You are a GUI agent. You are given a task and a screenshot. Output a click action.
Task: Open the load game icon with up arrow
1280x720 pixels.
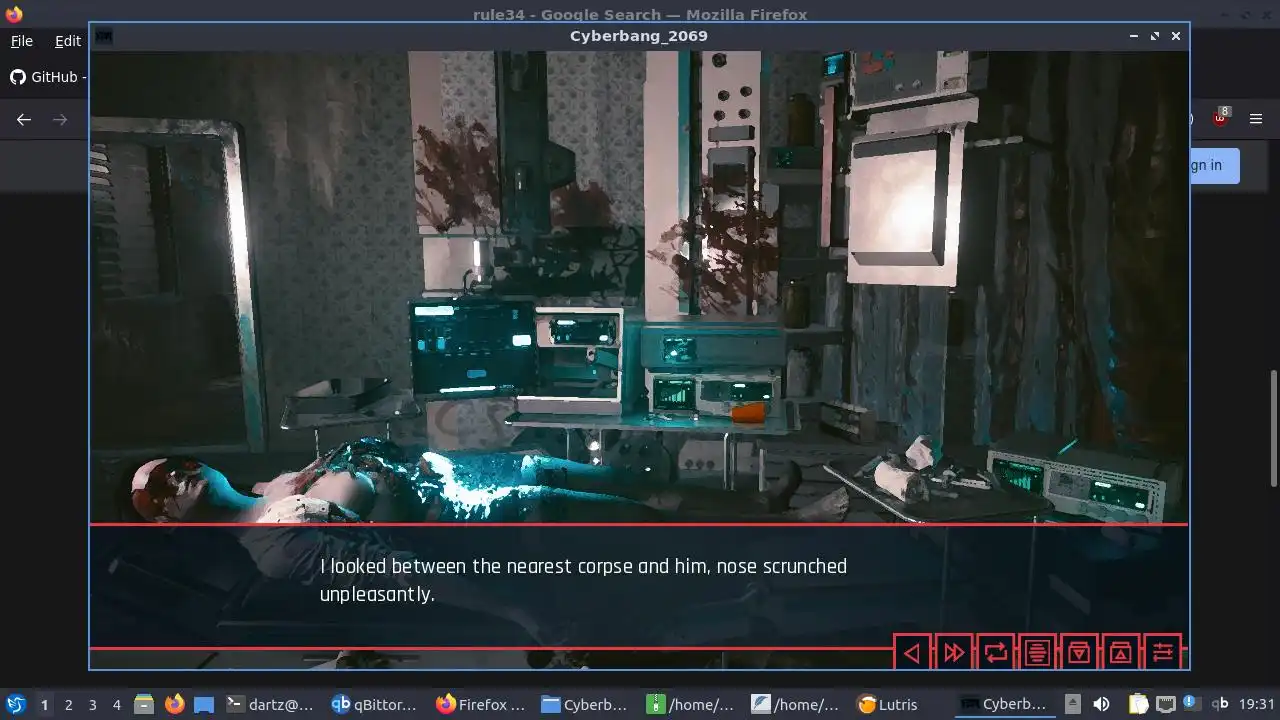point(1121,653)
